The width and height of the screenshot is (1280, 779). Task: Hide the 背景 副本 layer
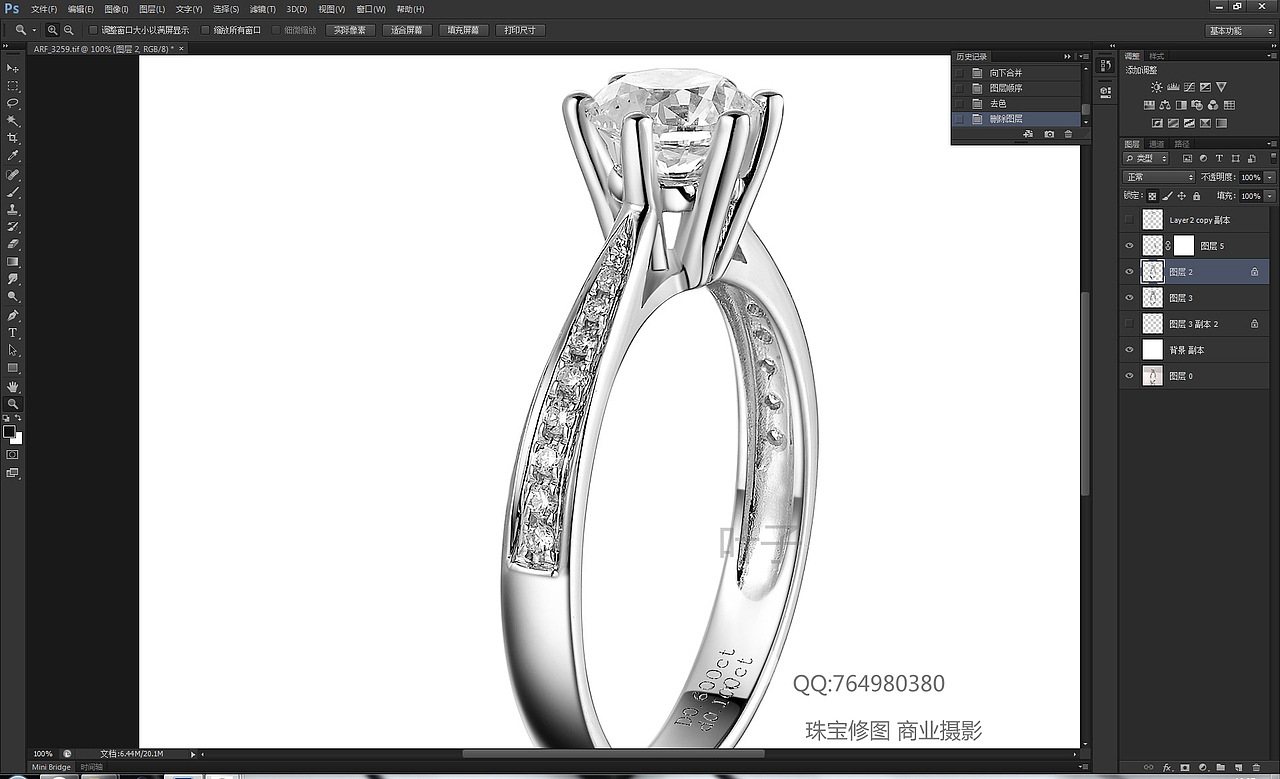(1130, 350)
